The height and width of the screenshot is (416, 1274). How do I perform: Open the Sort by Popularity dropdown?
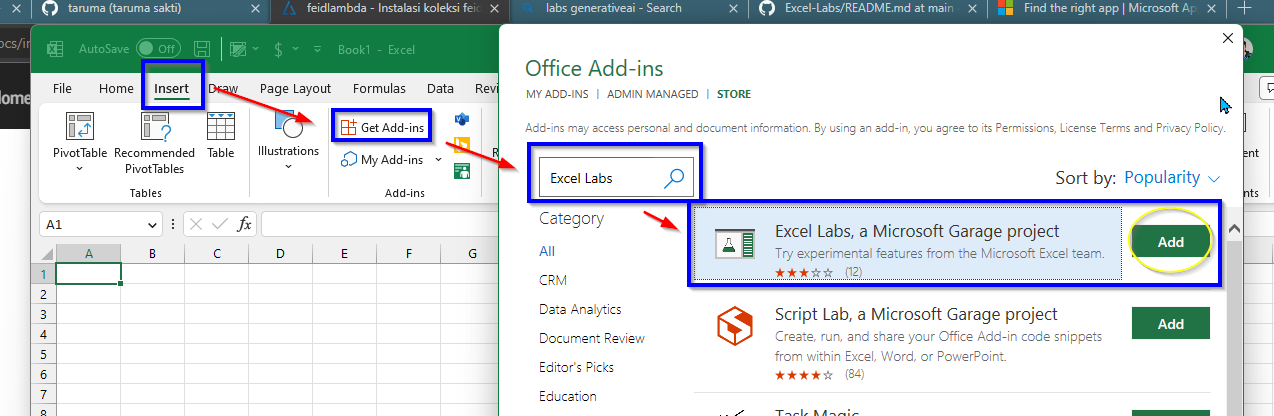click(1172, 177)
